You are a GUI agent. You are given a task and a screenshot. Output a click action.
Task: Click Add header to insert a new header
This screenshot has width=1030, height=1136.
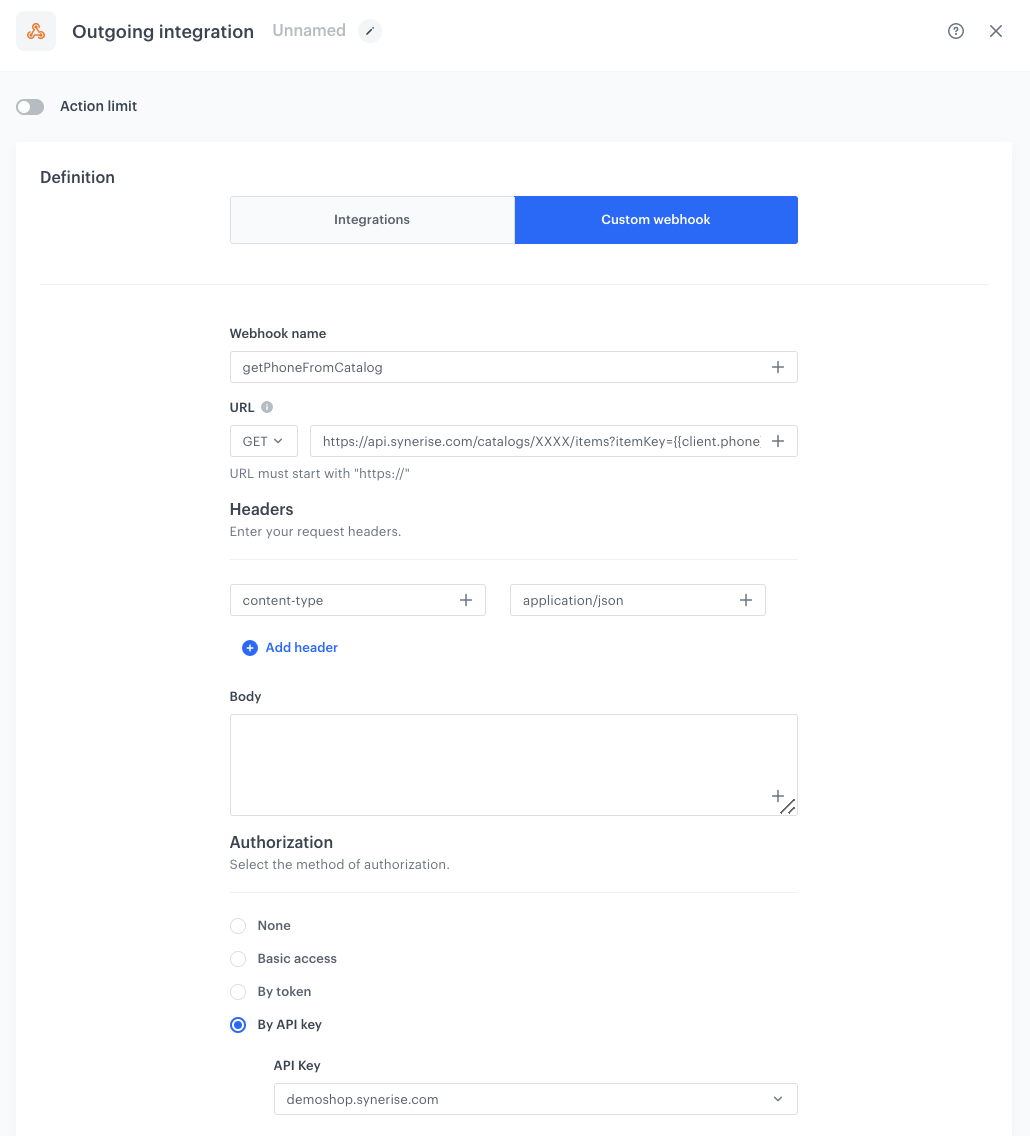tap(290, 648)
